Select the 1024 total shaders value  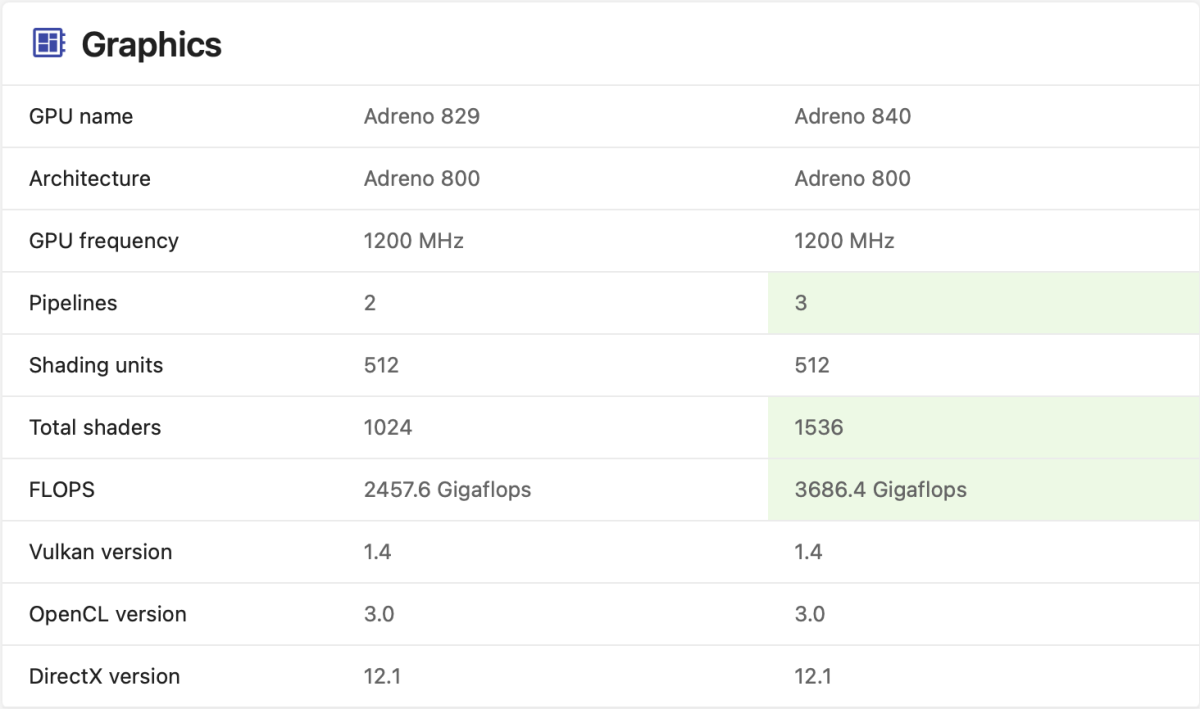coord(388,427)
